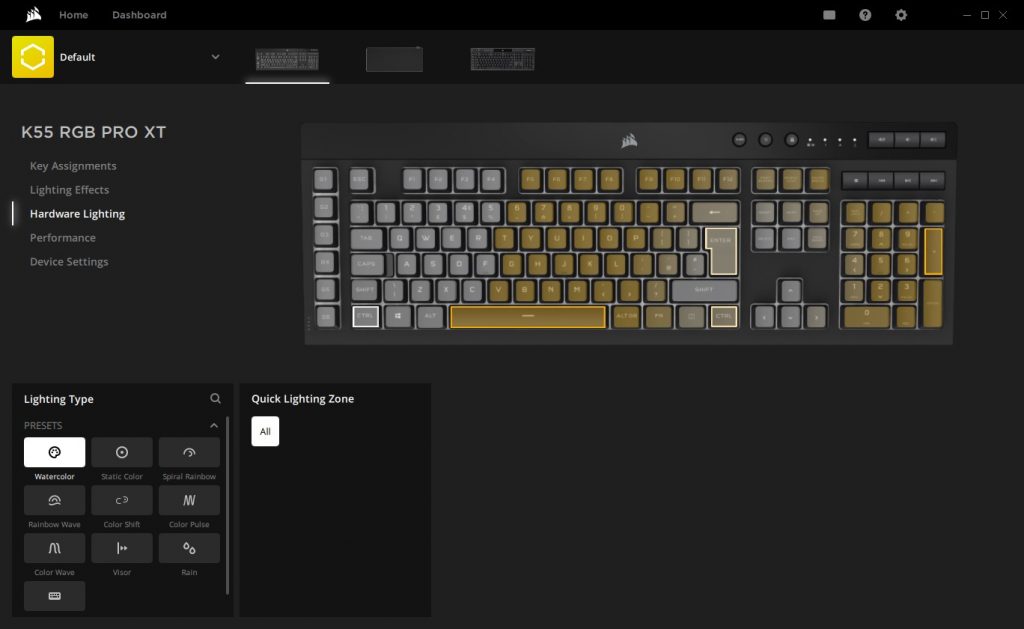Select the G6 macro key on keyboard preview
Screen dimensions: 1024x629
click(x=325, y=317)
